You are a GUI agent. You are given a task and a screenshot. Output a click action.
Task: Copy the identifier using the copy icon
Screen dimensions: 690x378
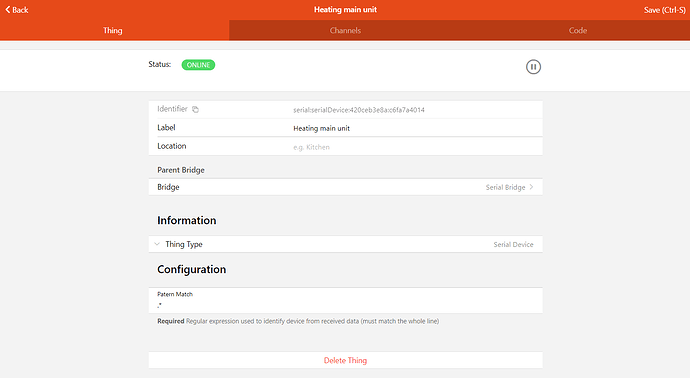click(195, 110)
